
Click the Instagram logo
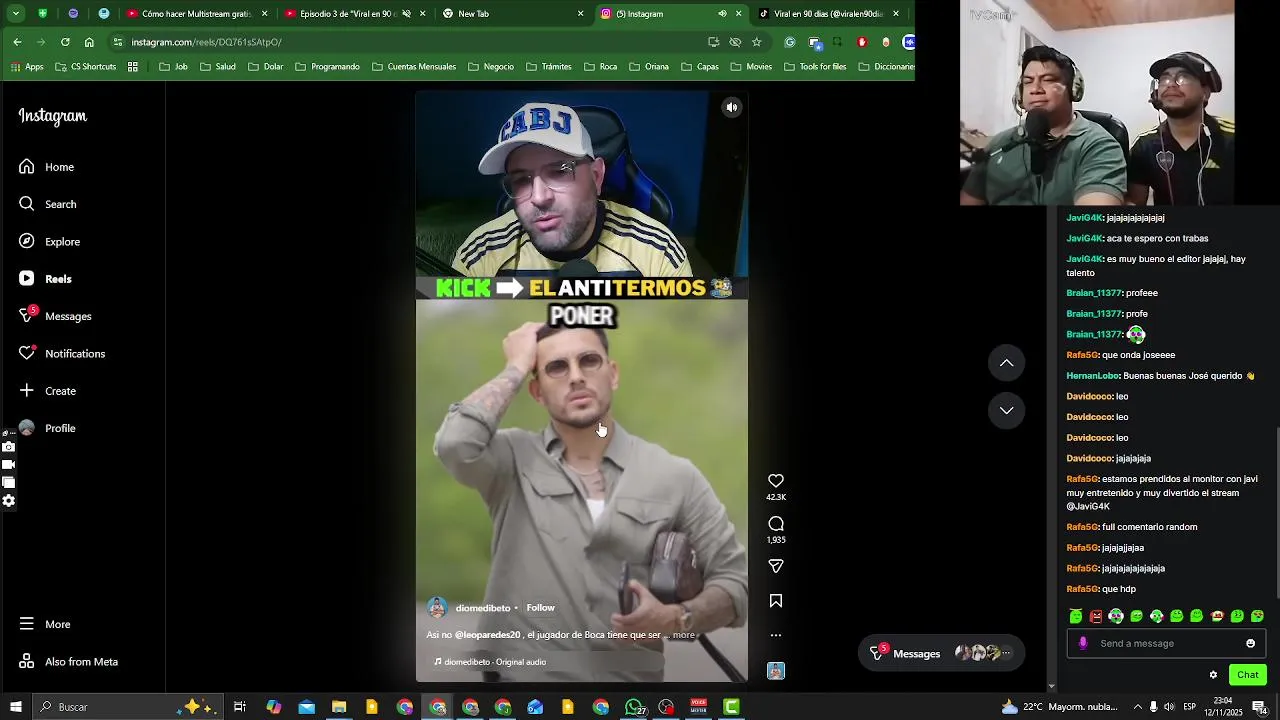53,116
